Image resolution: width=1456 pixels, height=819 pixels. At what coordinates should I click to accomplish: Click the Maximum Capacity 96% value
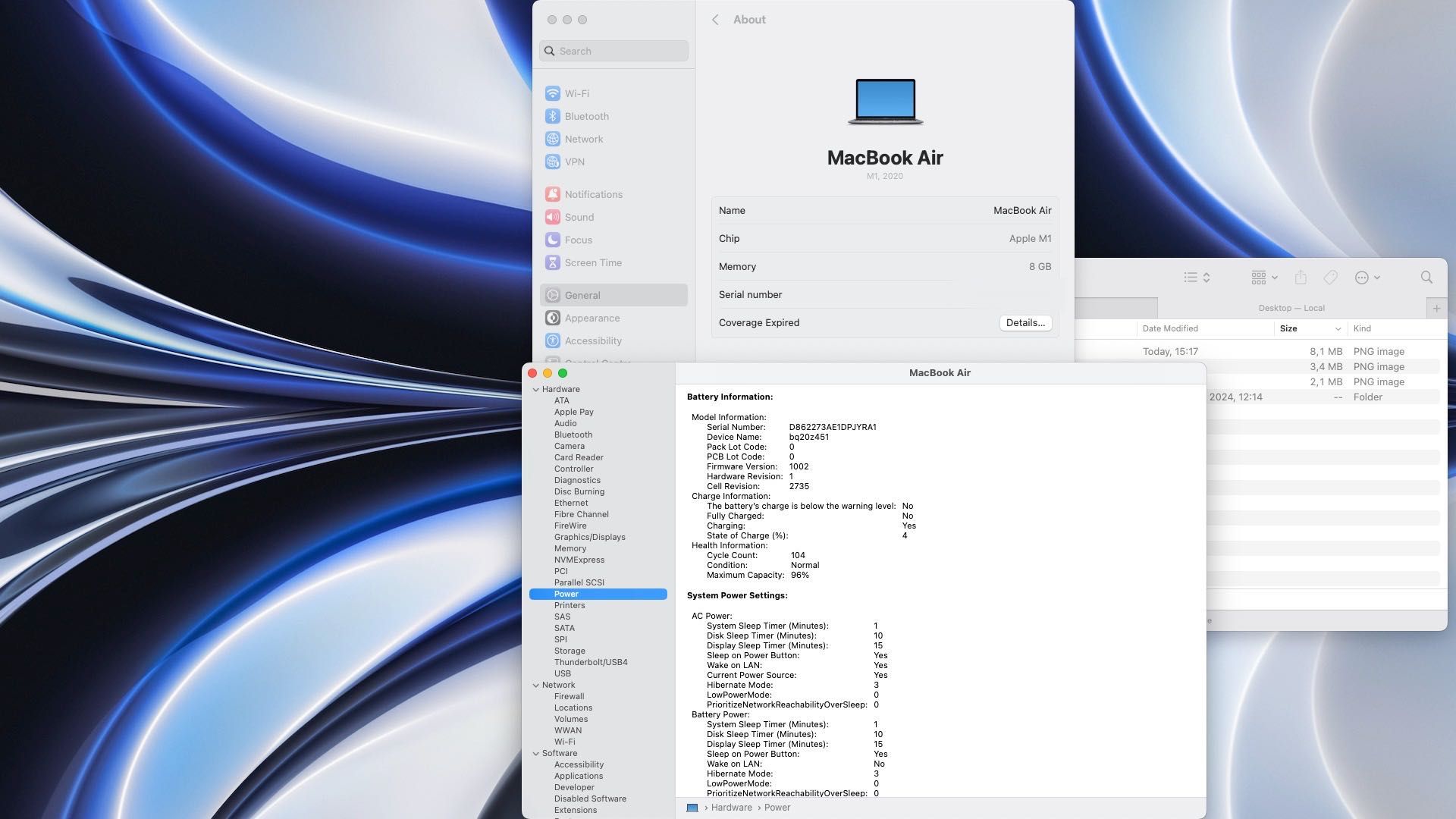799,575
